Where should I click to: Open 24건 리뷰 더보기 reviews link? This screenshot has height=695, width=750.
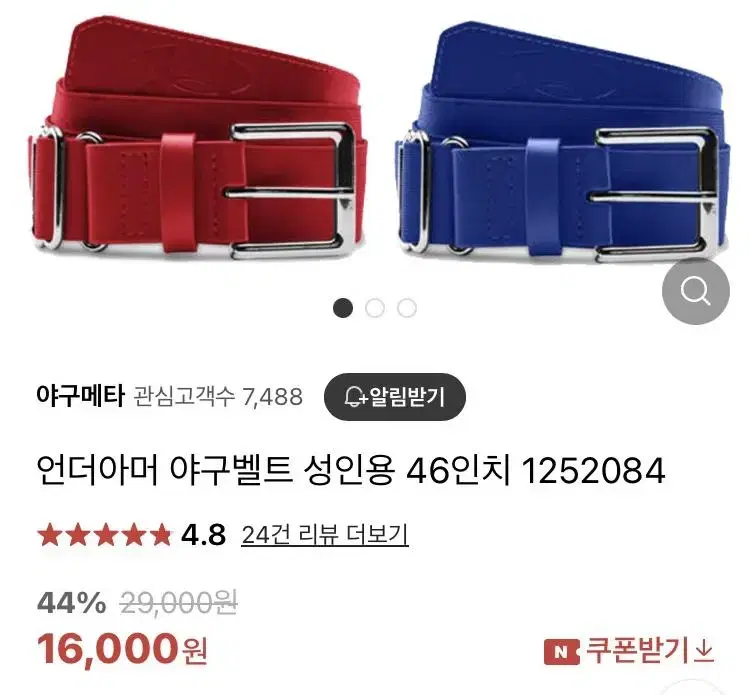(x=325, y=535)
